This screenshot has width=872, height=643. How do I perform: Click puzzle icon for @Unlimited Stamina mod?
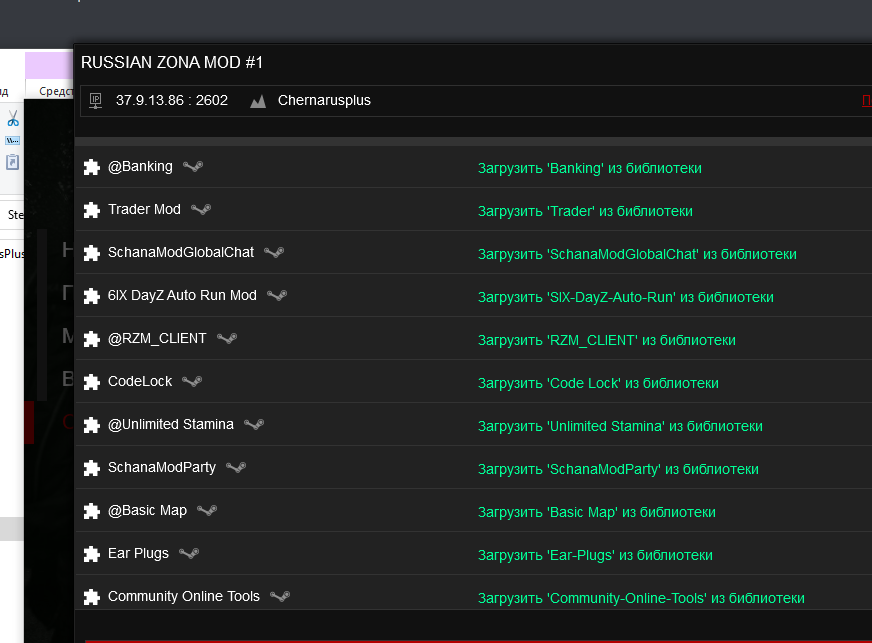pos(91,425)
